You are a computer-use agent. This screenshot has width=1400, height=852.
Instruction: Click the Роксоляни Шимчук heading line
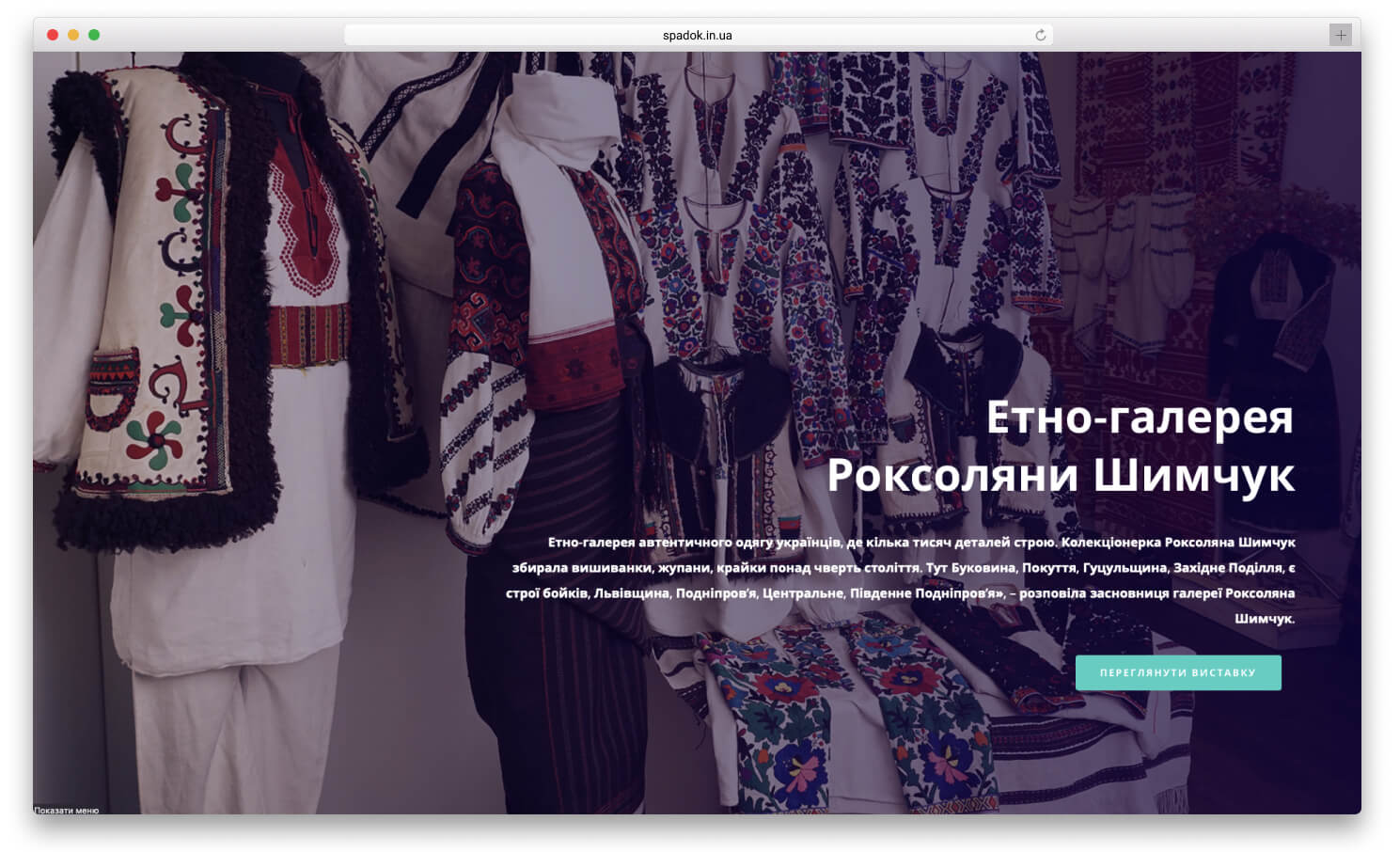coord(1061,474)
